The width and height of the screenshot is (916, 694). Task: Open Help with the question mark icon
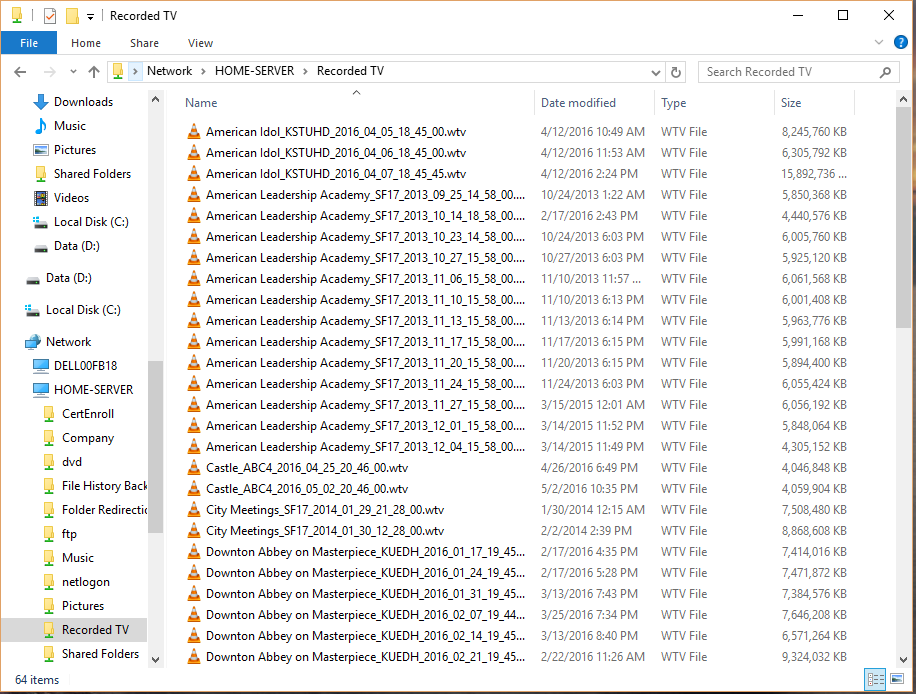(x=901, y=43)
